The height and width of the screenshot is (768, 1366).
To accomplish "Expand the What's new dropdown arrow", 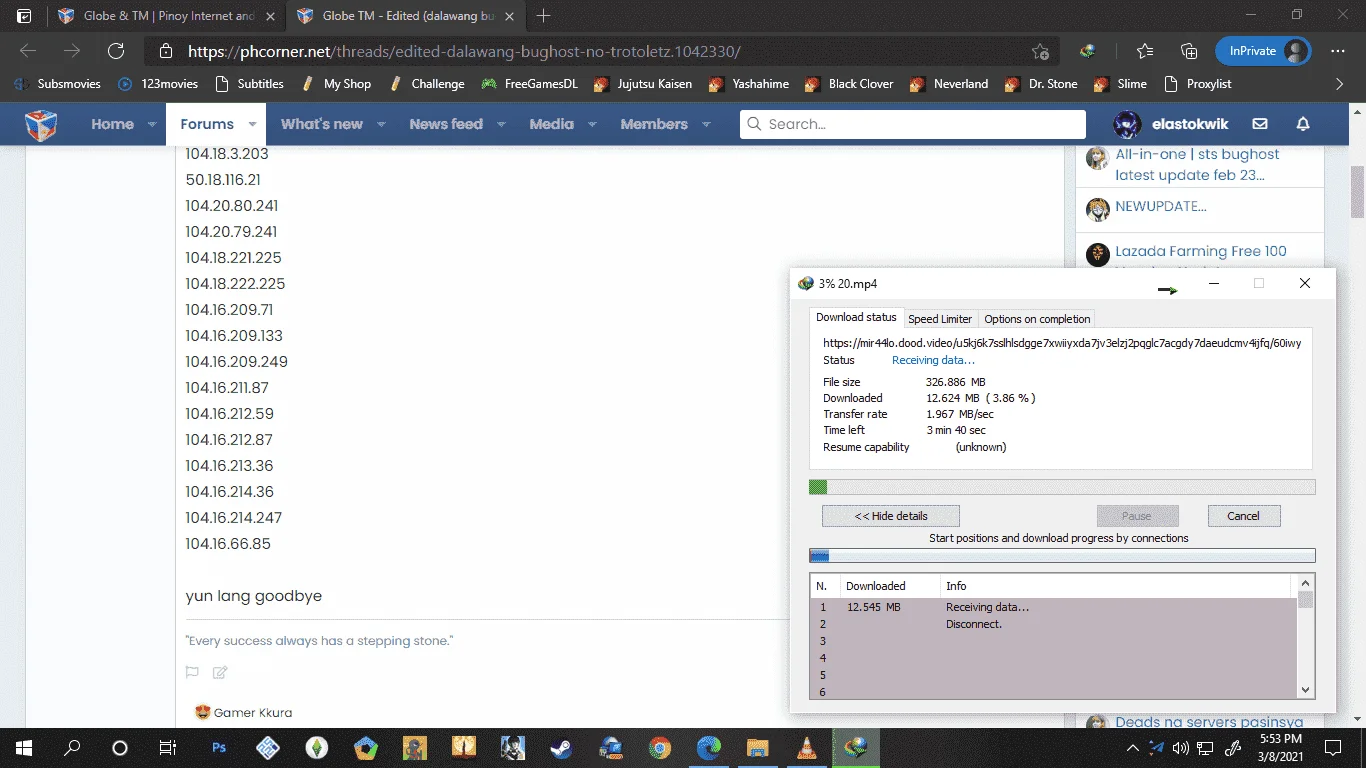I will [x=381, y=124].
